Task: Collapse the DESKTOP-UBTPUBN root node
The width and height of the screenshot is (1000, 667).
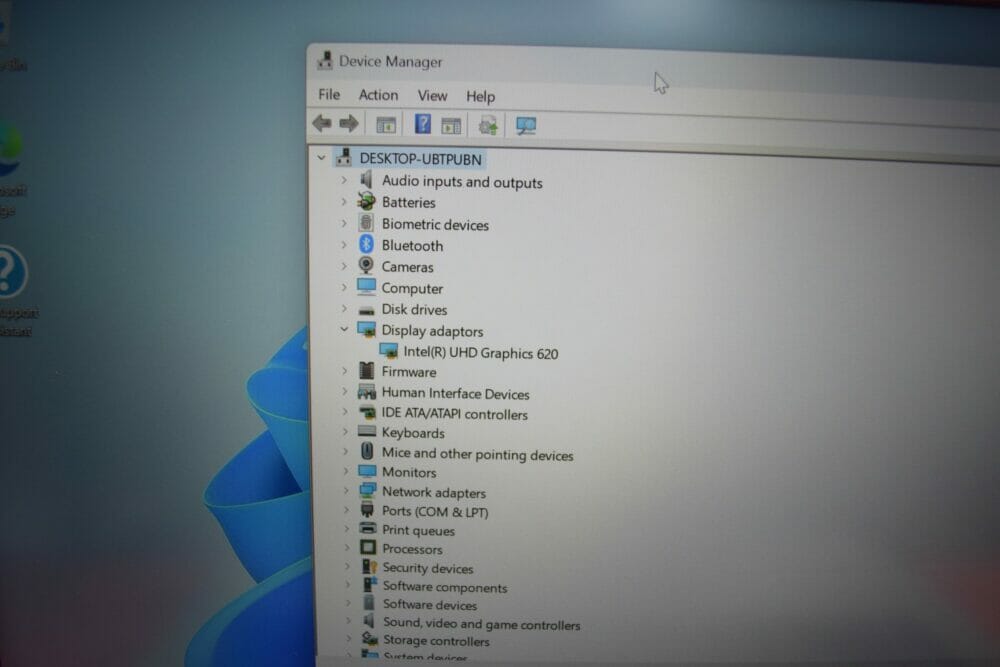Action: tap(321, 157)
